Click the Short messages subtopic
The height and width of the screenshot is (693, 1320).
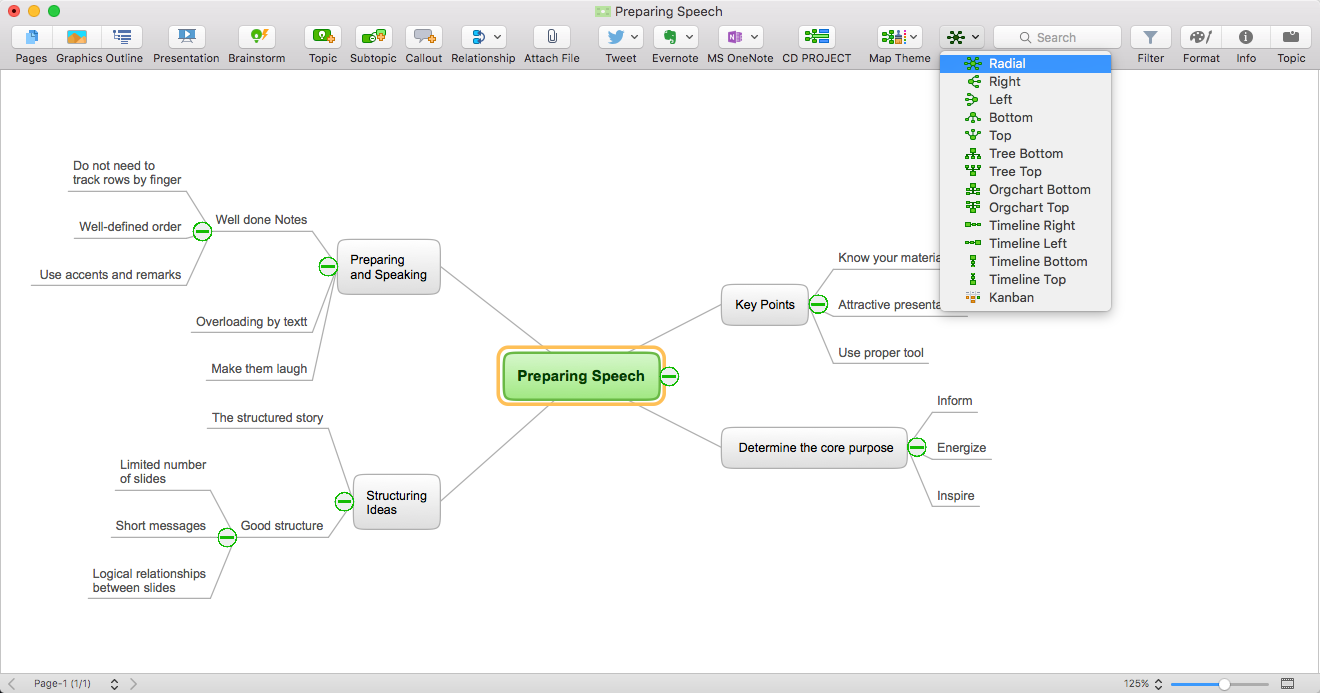[x=161, y=526]
